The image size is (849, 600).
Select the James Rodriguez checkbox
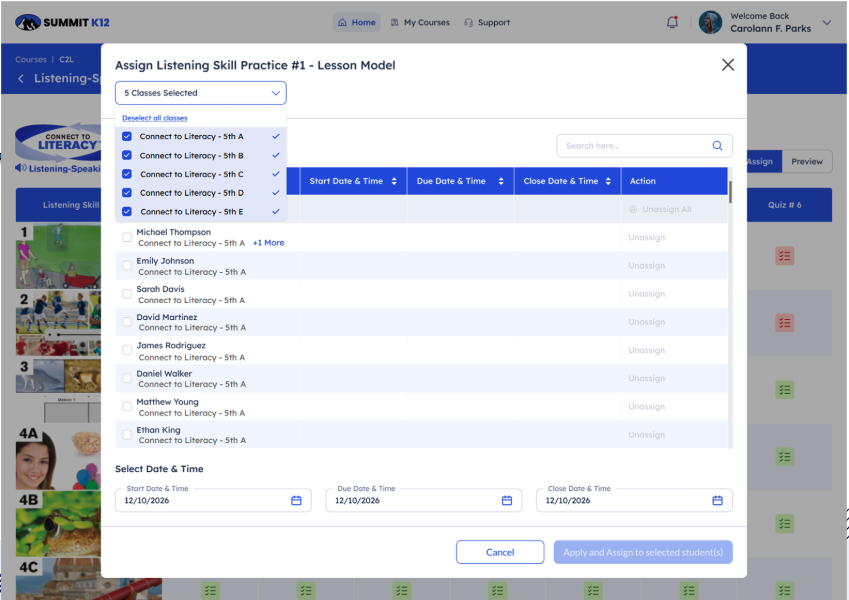coord(127,350)
